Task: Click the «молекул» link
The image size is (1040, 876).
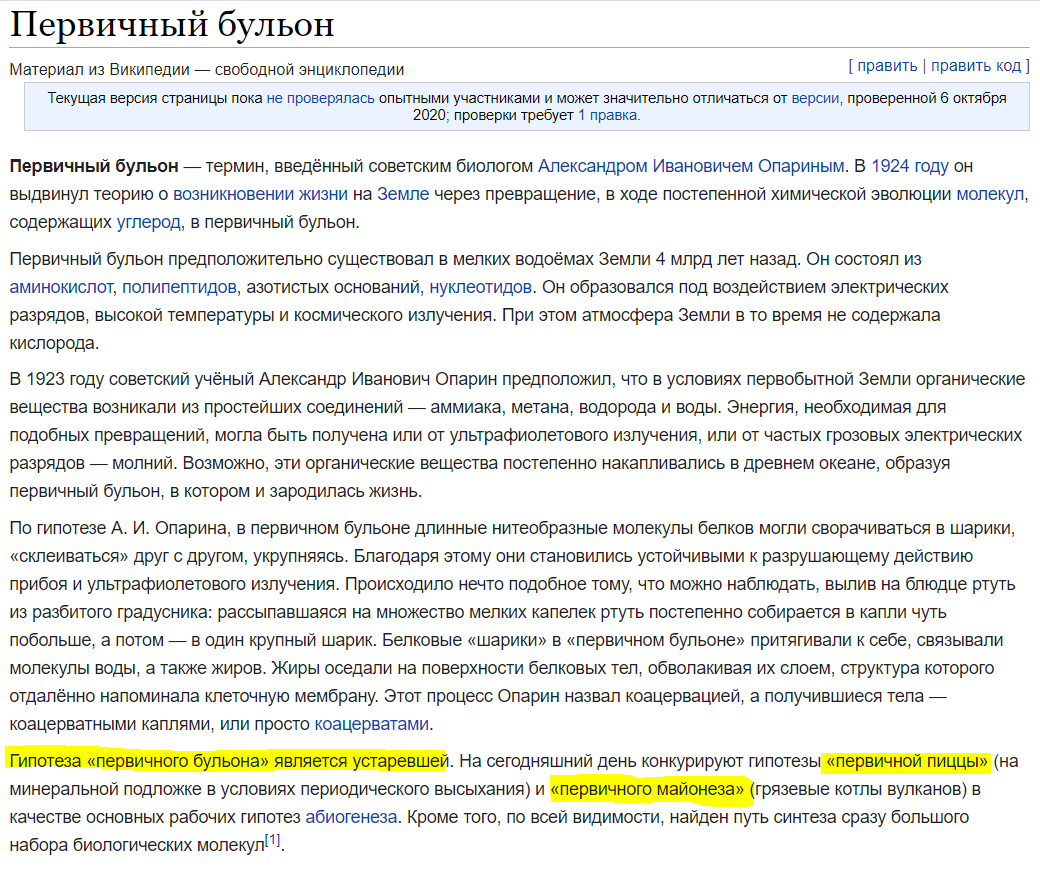Action: [990, 194]
